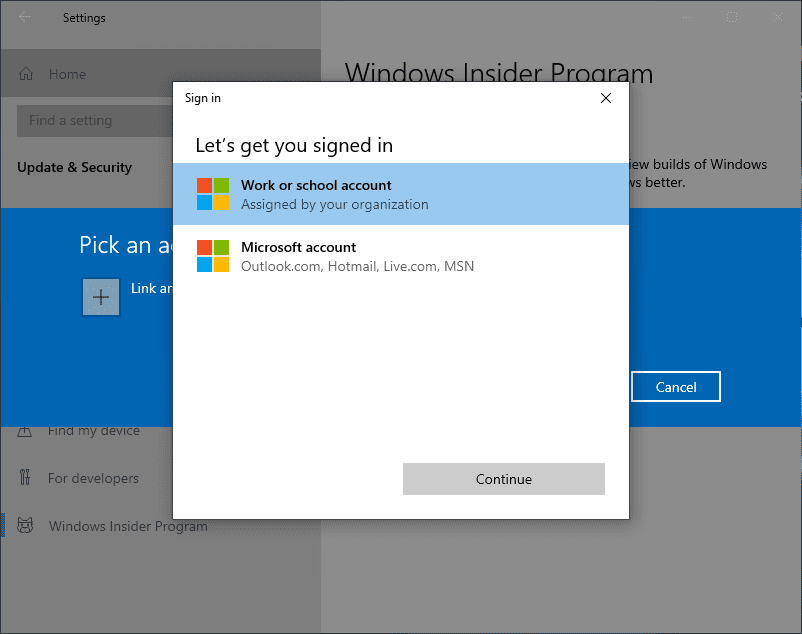Click the Microsoft logo beside Microsoft account
This screenshot has height=634, width=802.
tap(213, 256)
